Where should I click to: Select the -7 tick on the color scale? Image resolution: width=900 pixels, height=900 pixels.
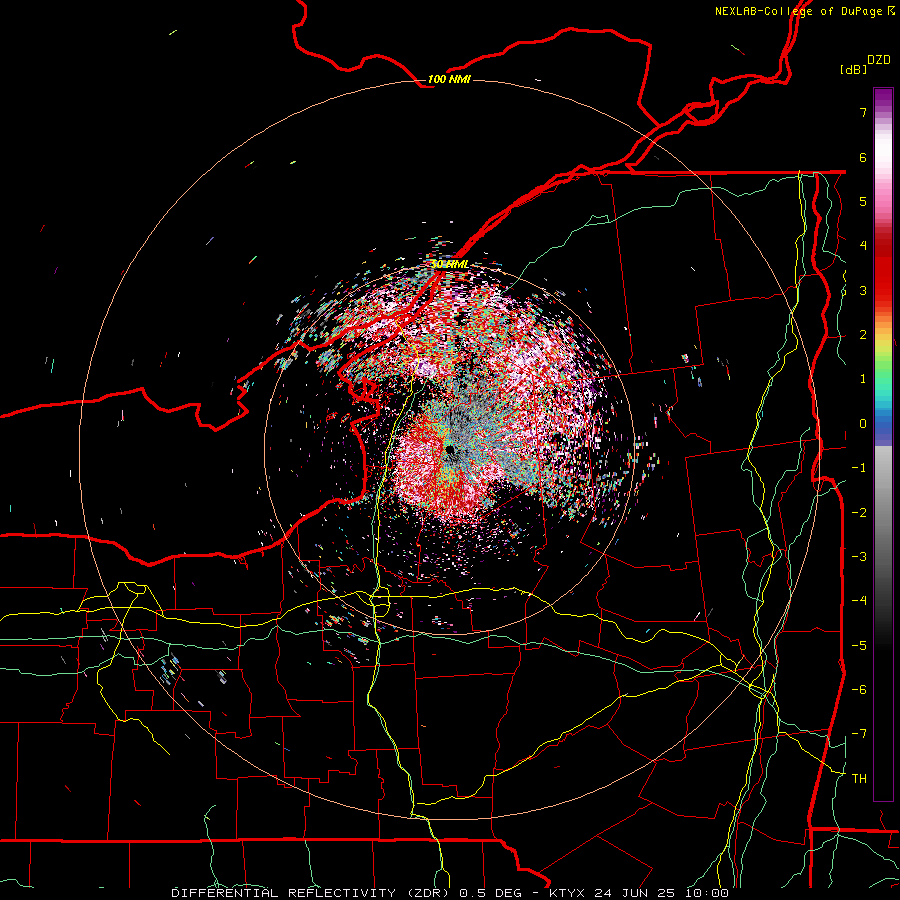tap(859, 734)
